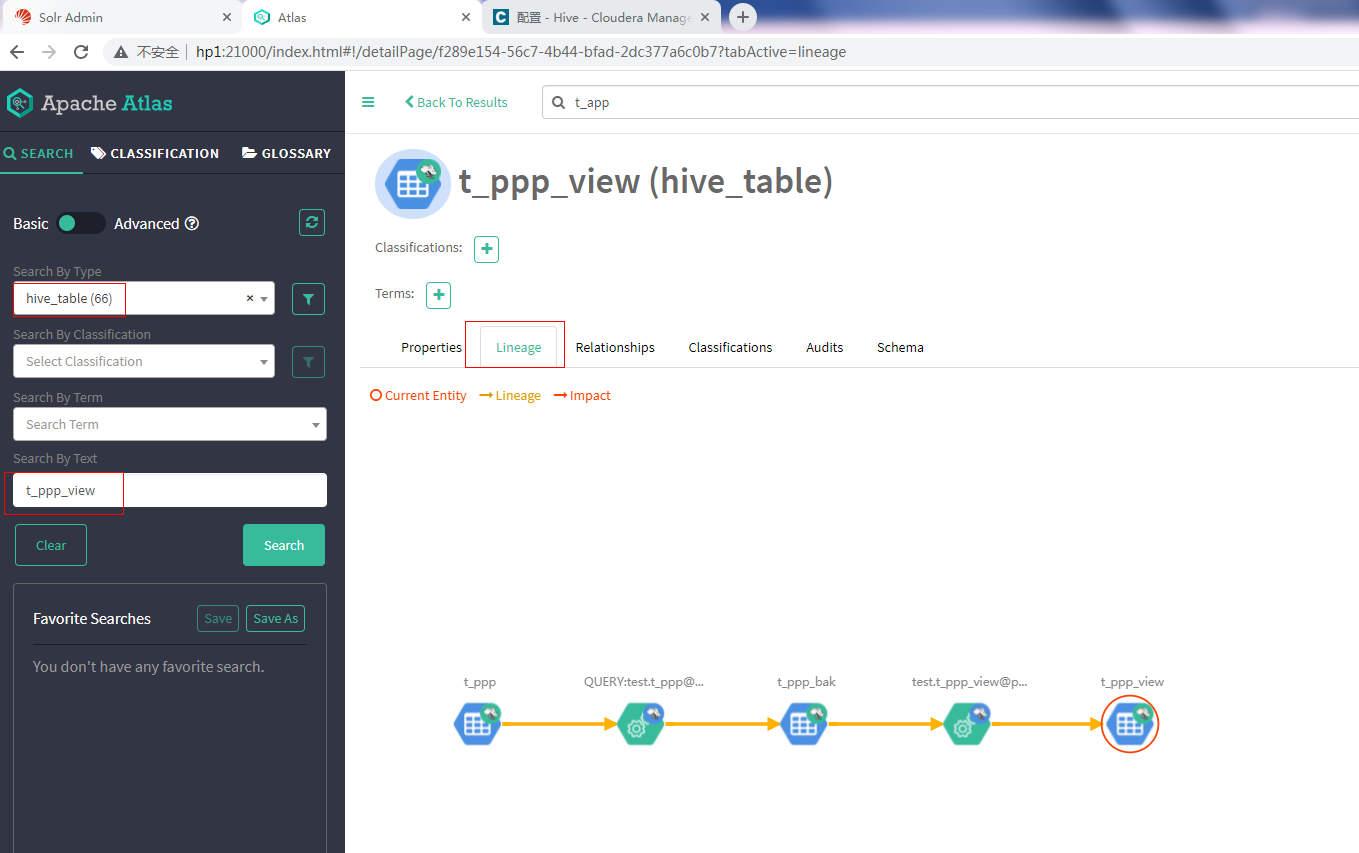Image resolution: width=1359 pixels, height=853 pixels.
Task: Click the Lineage legend label
Action: pos(510,396)
